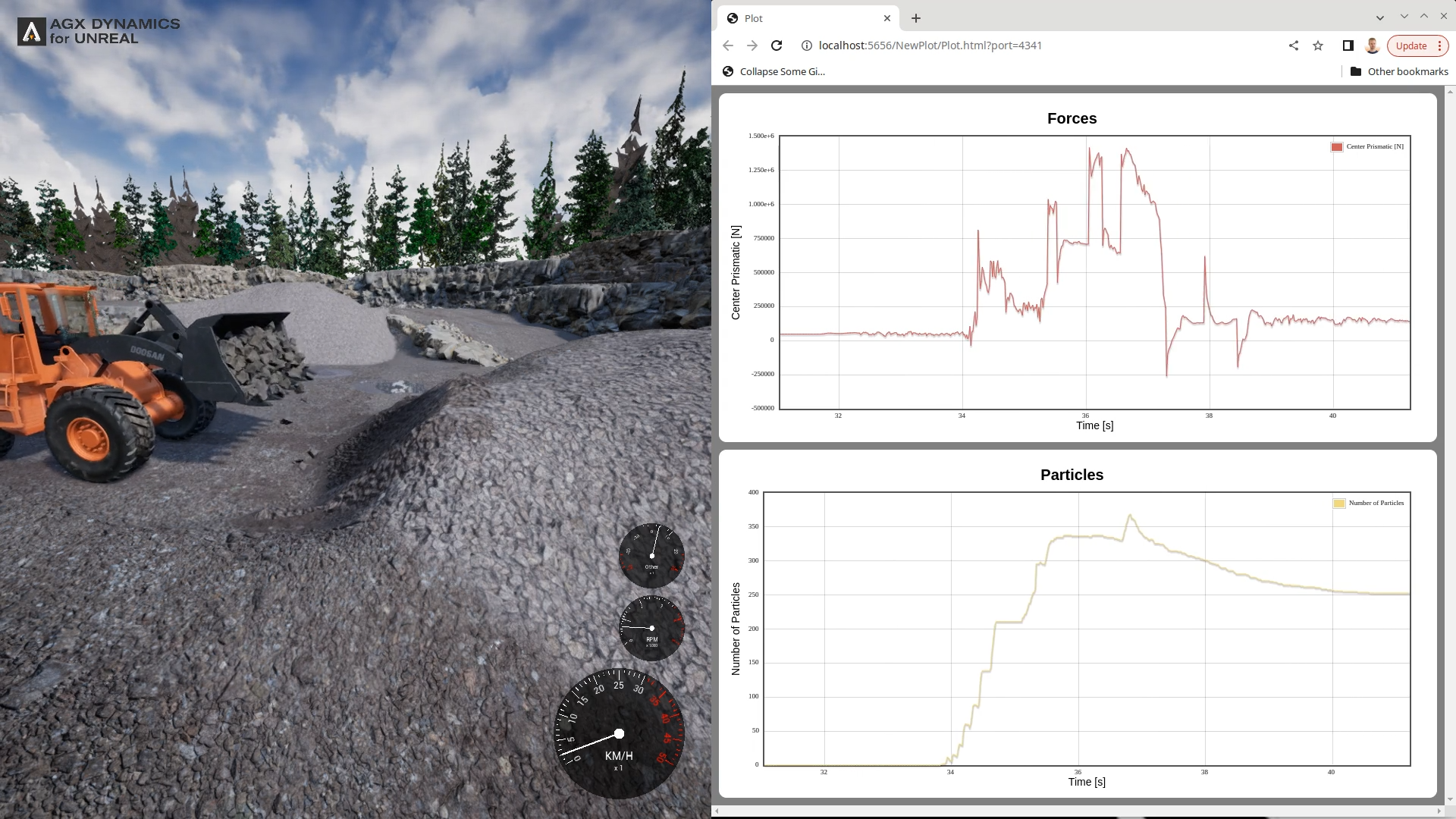The image size is (1456, 819).
Task: Open the share this page icon
Action: click(x=1293, y=45)
